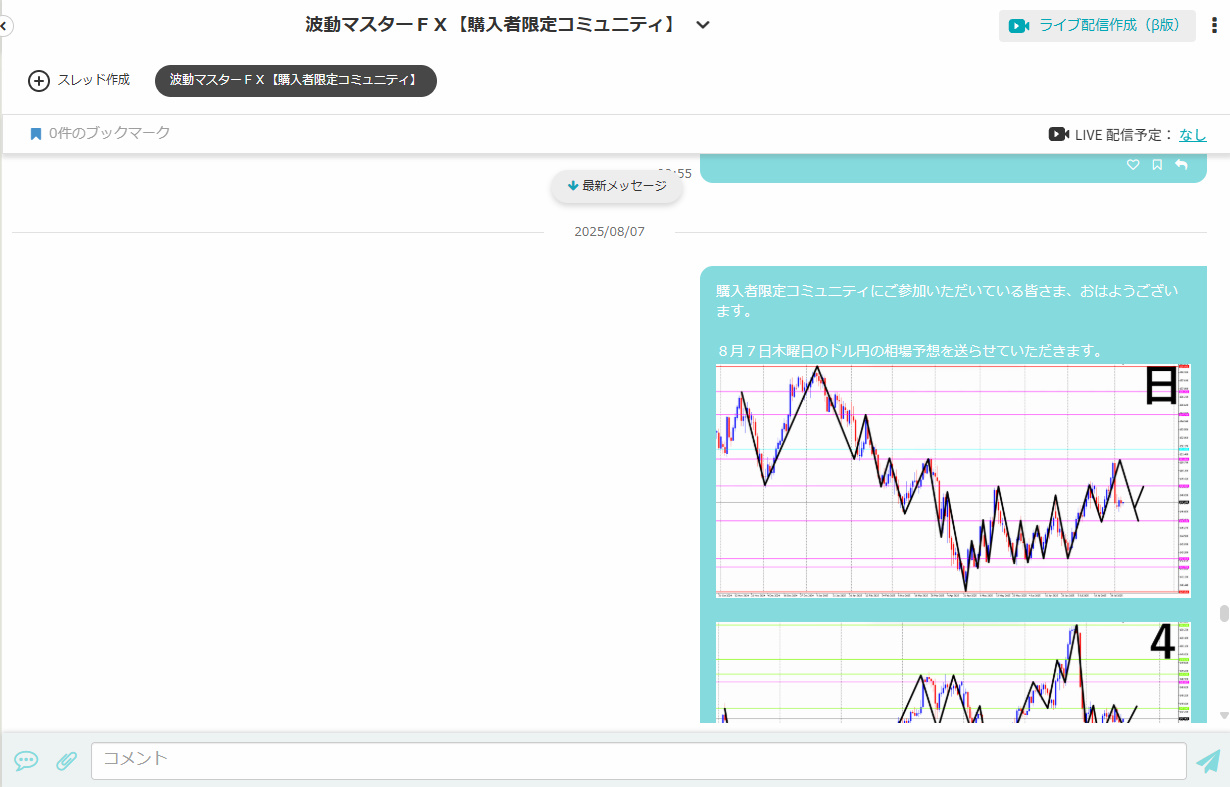Collapse the sidebar with the left chevron
This screenshot has height=787, width=1230.
[x=3, y=25]
